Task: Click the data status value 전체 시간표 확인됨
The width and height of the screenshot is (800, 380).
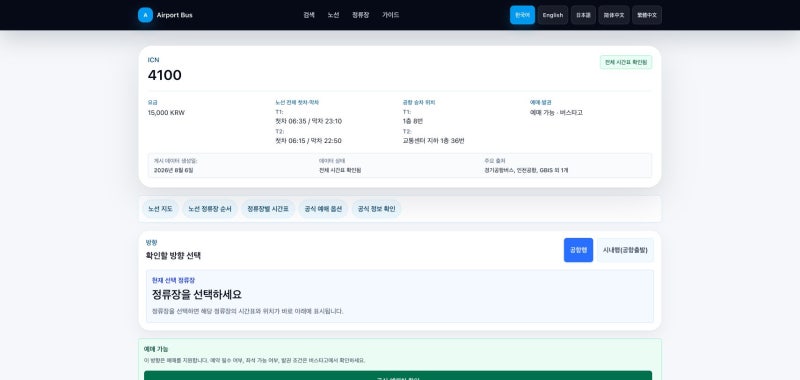Action: (x=340, y=170)
